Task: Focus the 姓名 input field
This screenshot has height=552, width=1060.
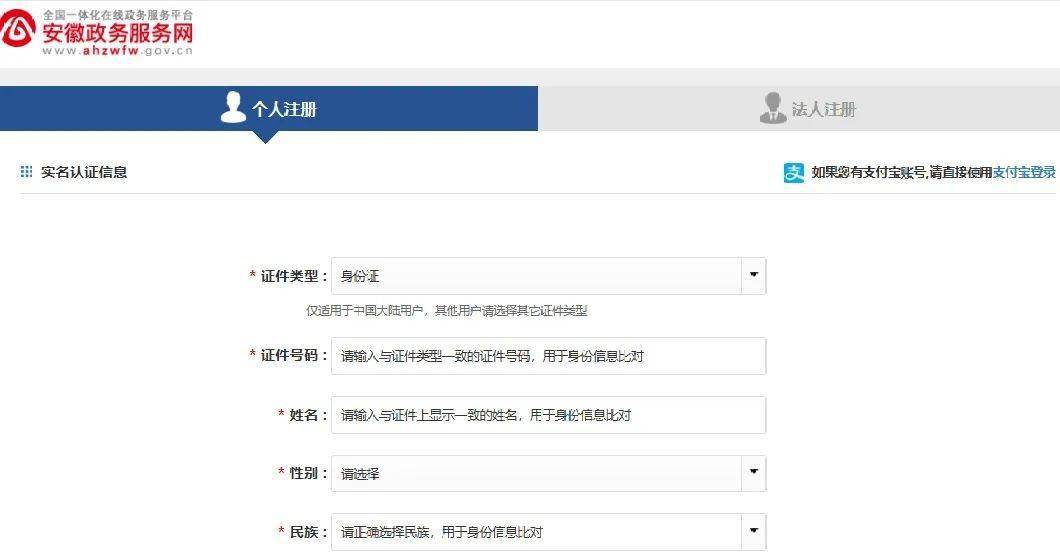Action: tap(548, 415)
